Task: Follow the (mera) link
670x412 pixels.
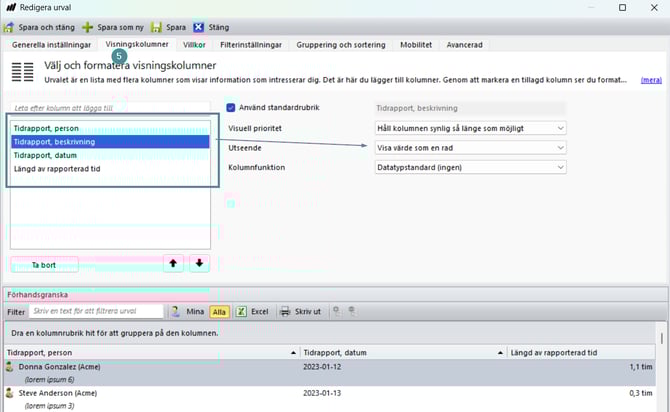Action: 650,80
